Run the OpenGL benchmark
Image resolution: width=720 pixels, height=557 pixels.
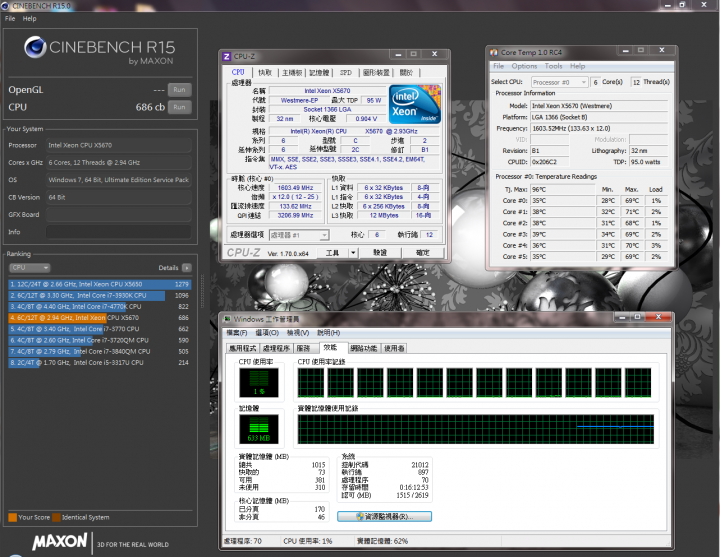click(179, 90)
